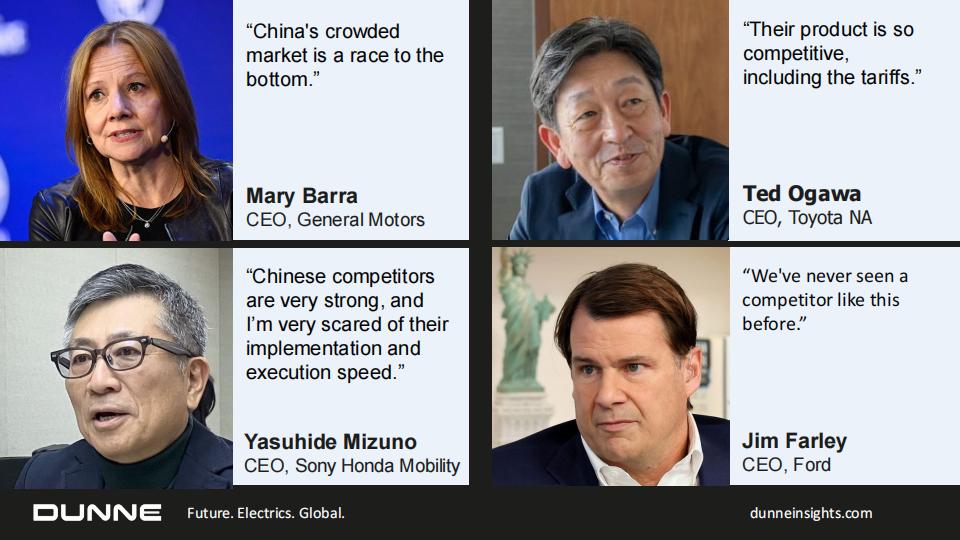Click the 'We've never seen a competitor' quote
The height and width of the screenshot is (540, 960).
click(825, 299)
